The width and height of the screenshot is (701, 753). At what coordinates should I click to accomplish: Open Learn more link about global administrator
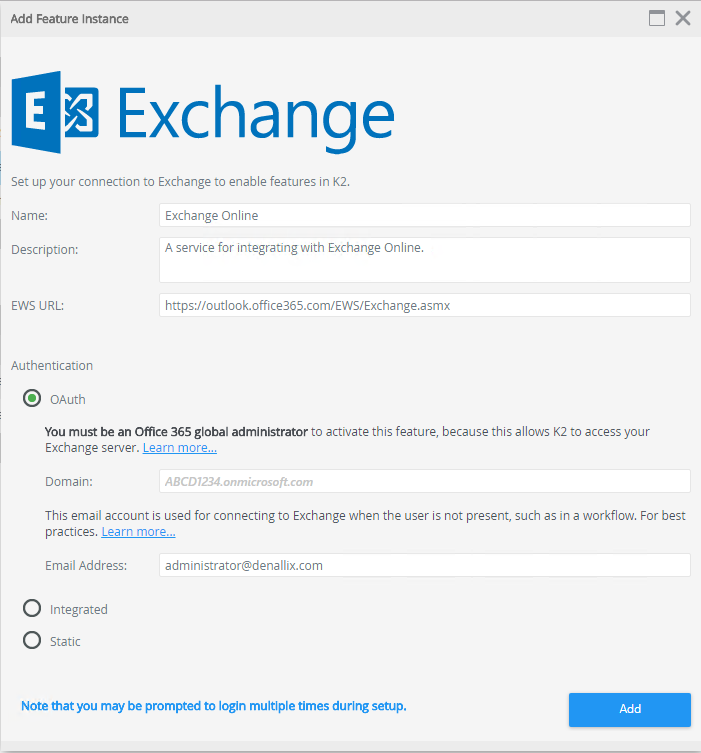pyautogui.click(x=180, y=448)
